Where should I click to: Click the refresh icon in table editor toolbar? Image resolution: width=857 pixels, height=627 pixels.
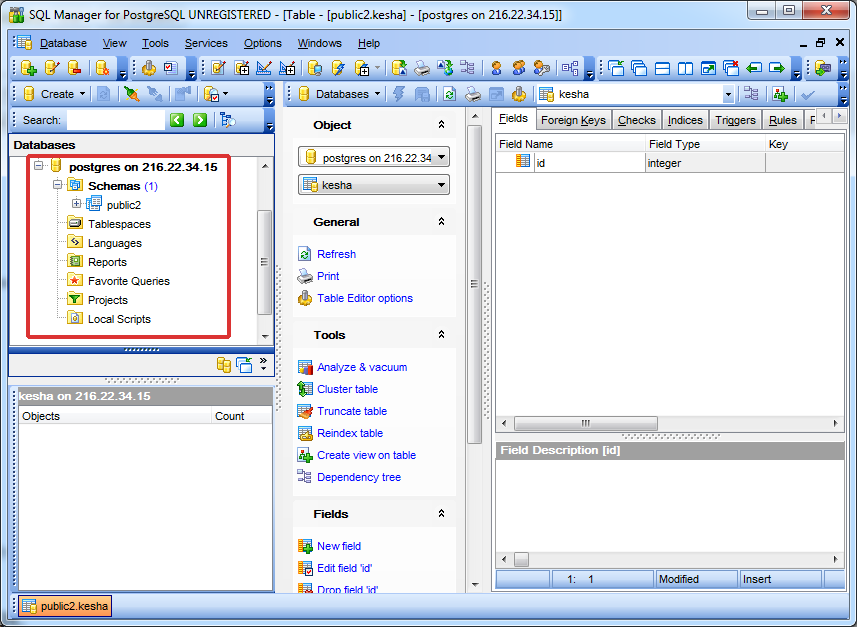(449, 94)
